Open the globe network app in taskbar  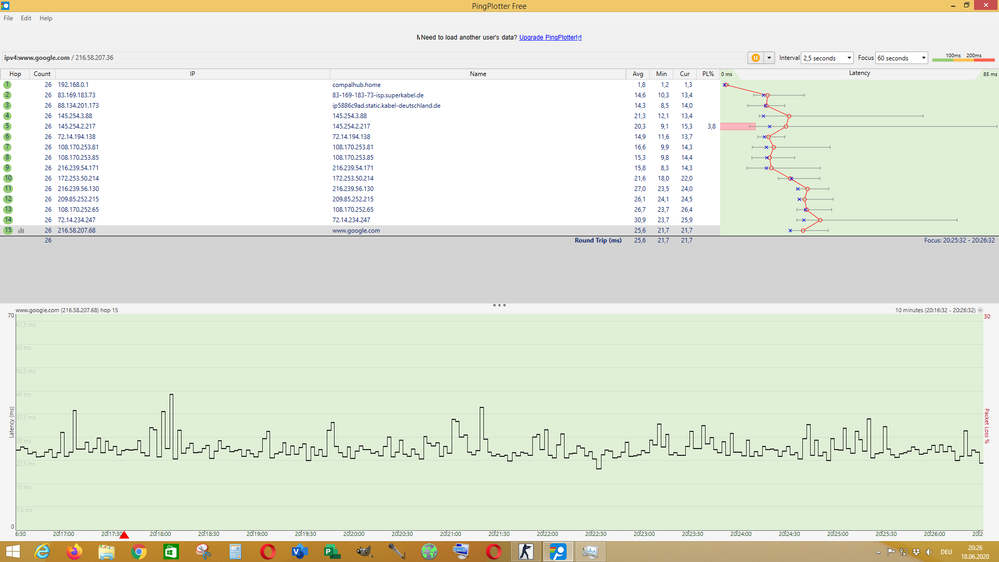coord(429,552)
